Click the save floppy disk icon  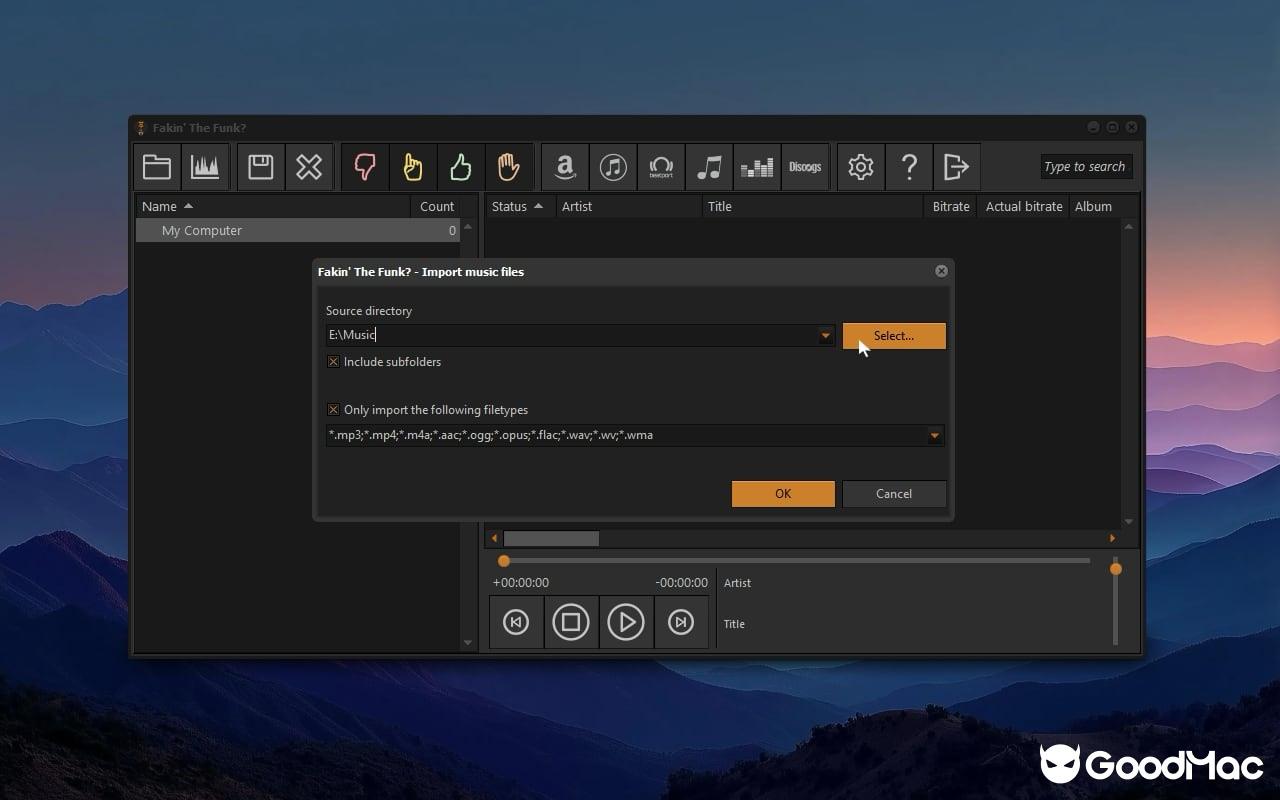click(261, 167)
